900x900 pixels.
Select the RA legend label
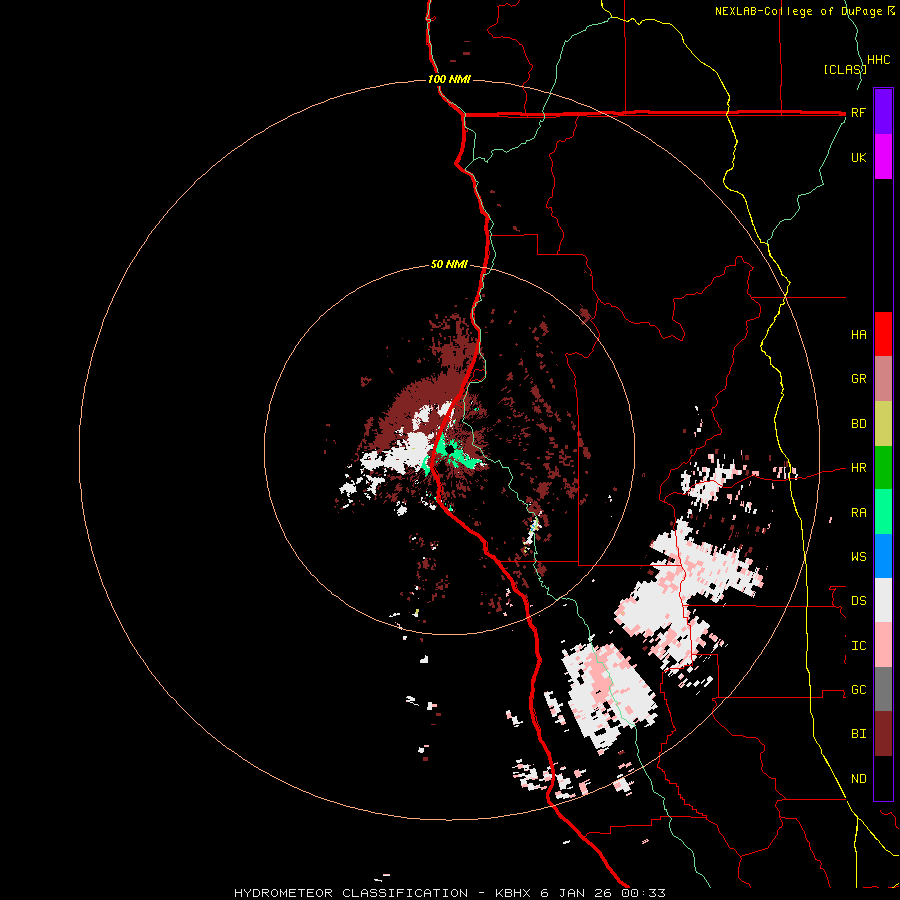pyautogui.click(x=858, y=513)
